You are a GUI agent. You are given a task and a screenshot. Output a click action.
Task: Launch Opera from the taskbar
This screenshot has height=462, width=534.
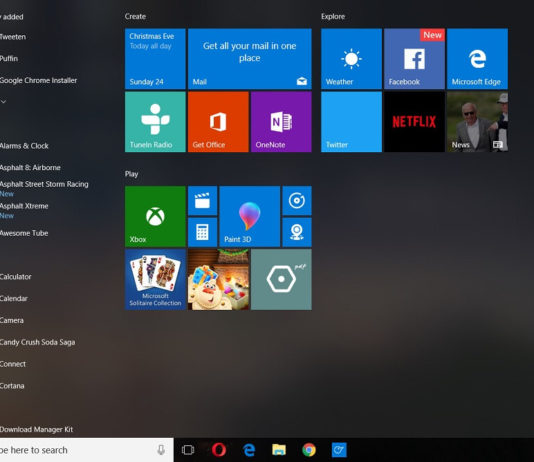[219, 450]
